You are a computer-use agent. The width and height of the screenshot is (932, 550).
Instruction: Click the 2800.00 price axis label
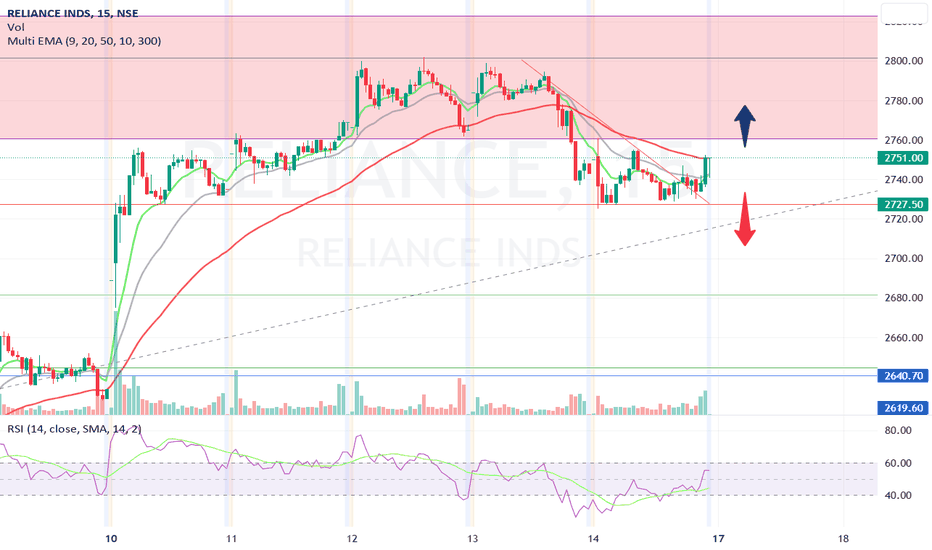click(x=903, y=61)
